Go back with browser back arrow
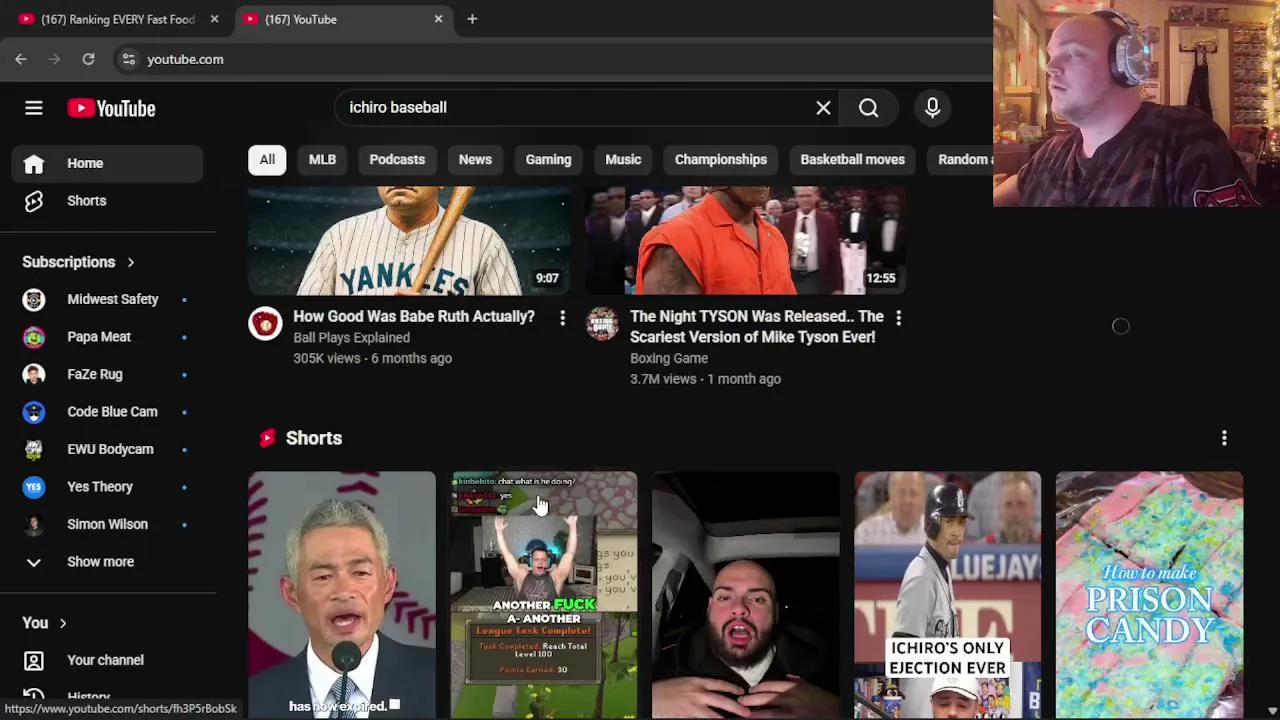 [x=21, y=59]
